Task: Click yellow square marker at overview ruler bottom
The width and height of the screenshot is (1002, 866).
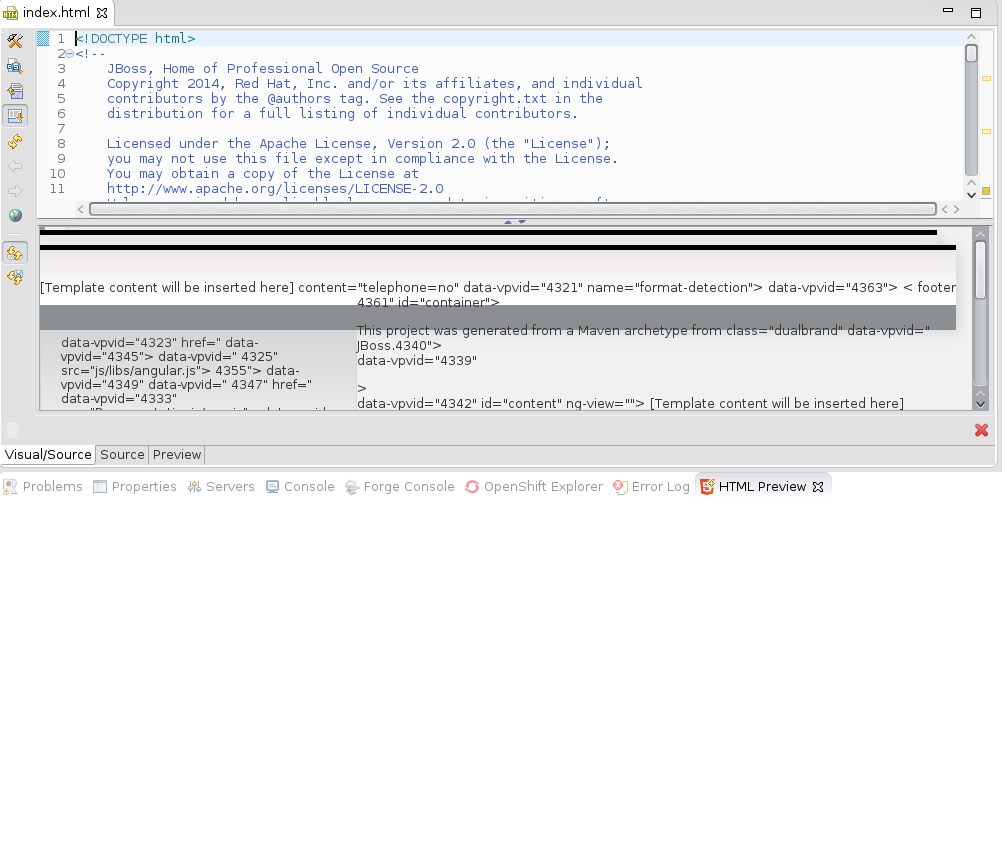Action: [x=986, y=191]
